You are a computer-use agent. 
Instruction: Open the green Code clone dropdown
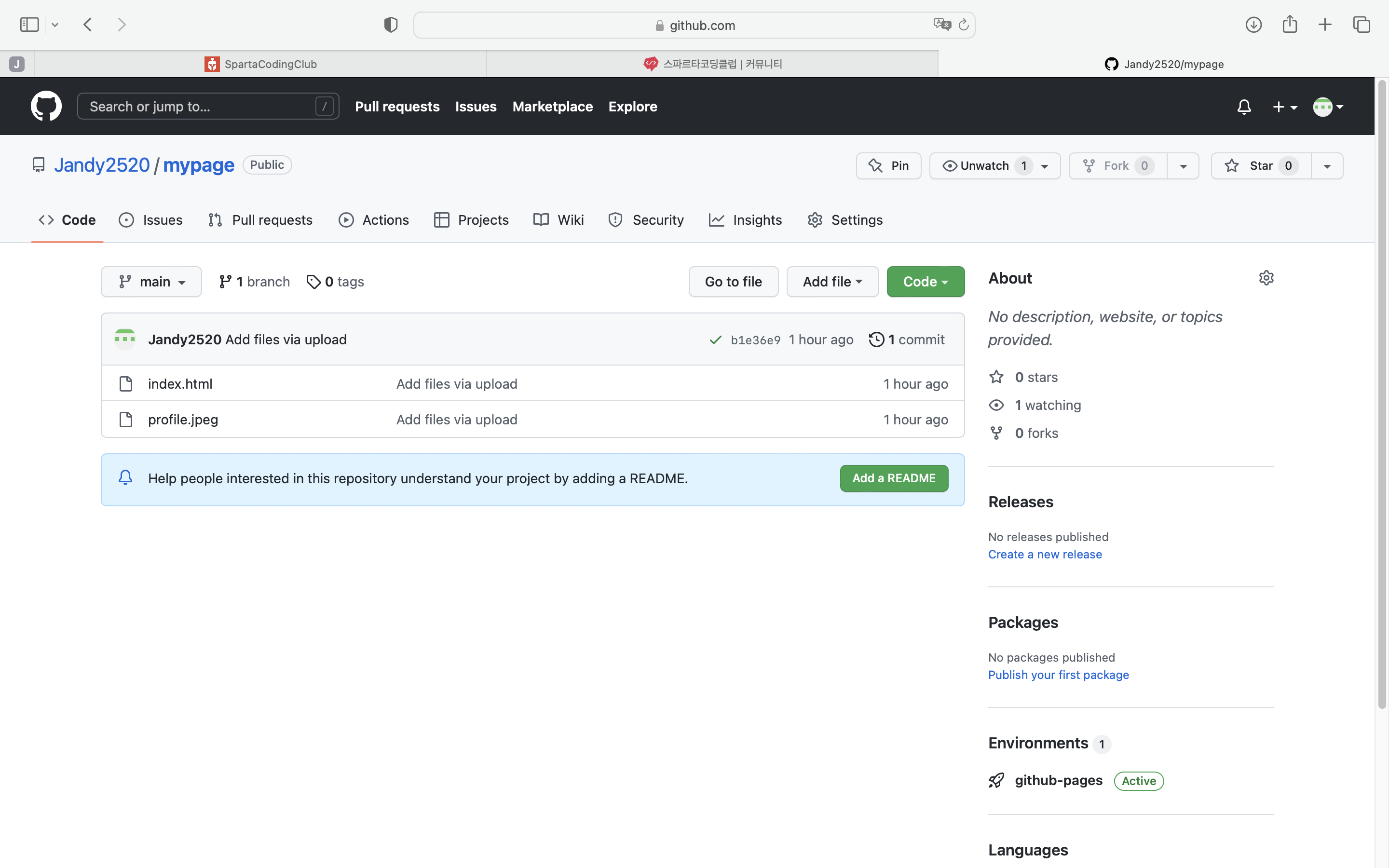pos(925,282)
